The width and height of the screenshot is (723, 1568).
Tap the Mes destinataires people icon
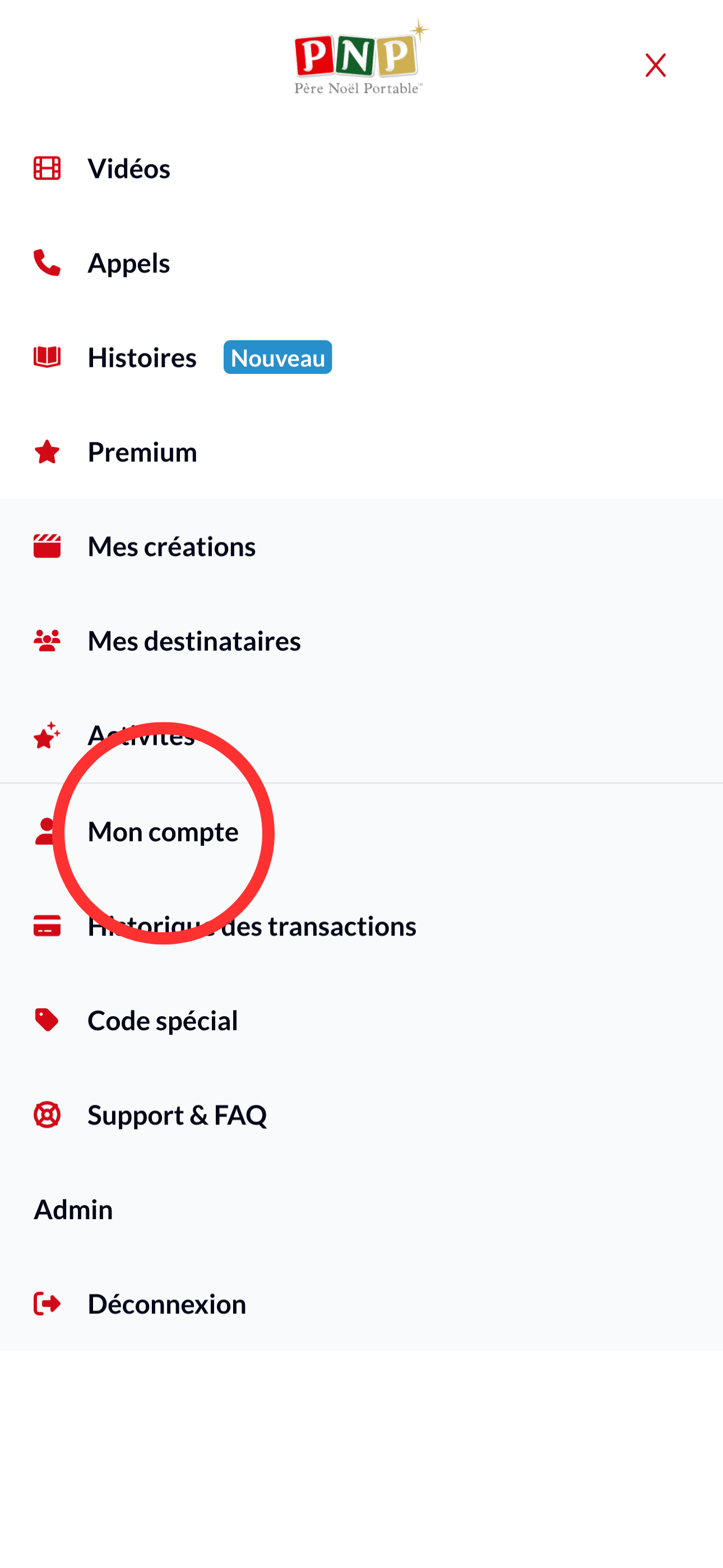pyautogui.click(x=47, y=640)
